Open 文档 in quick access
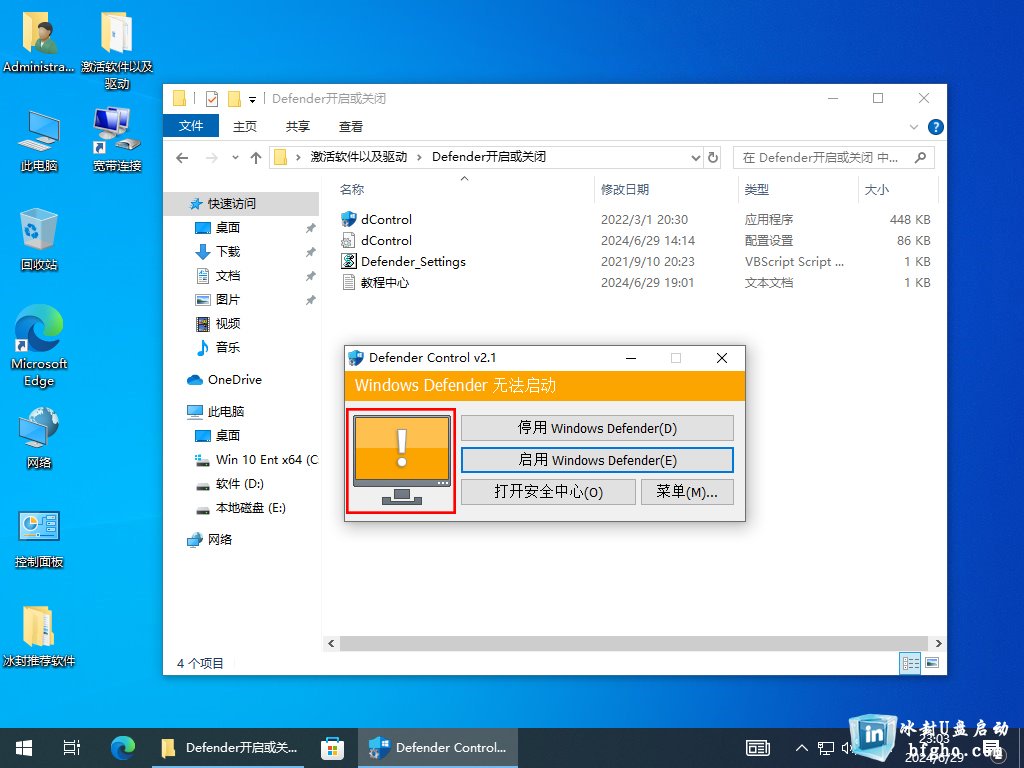The height and width of the screenshot is (768, 1024). point(228,276)
